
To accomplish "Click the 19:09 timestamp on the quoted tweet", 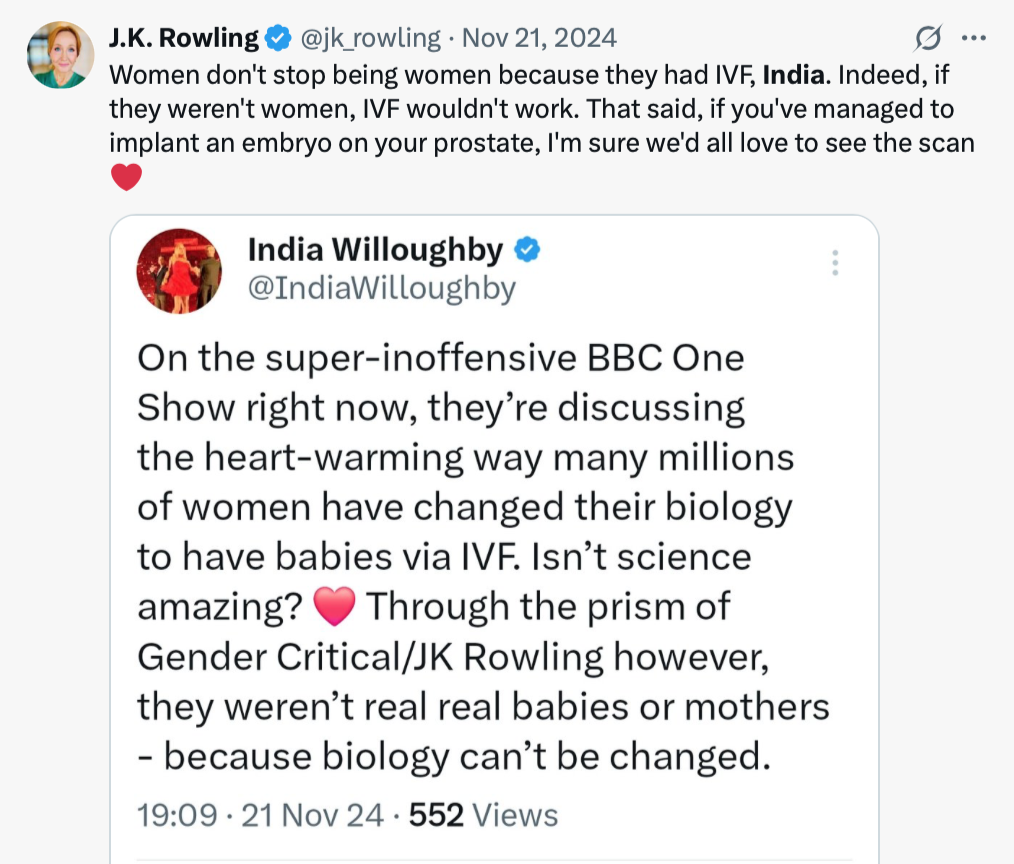I will [176, 815].
